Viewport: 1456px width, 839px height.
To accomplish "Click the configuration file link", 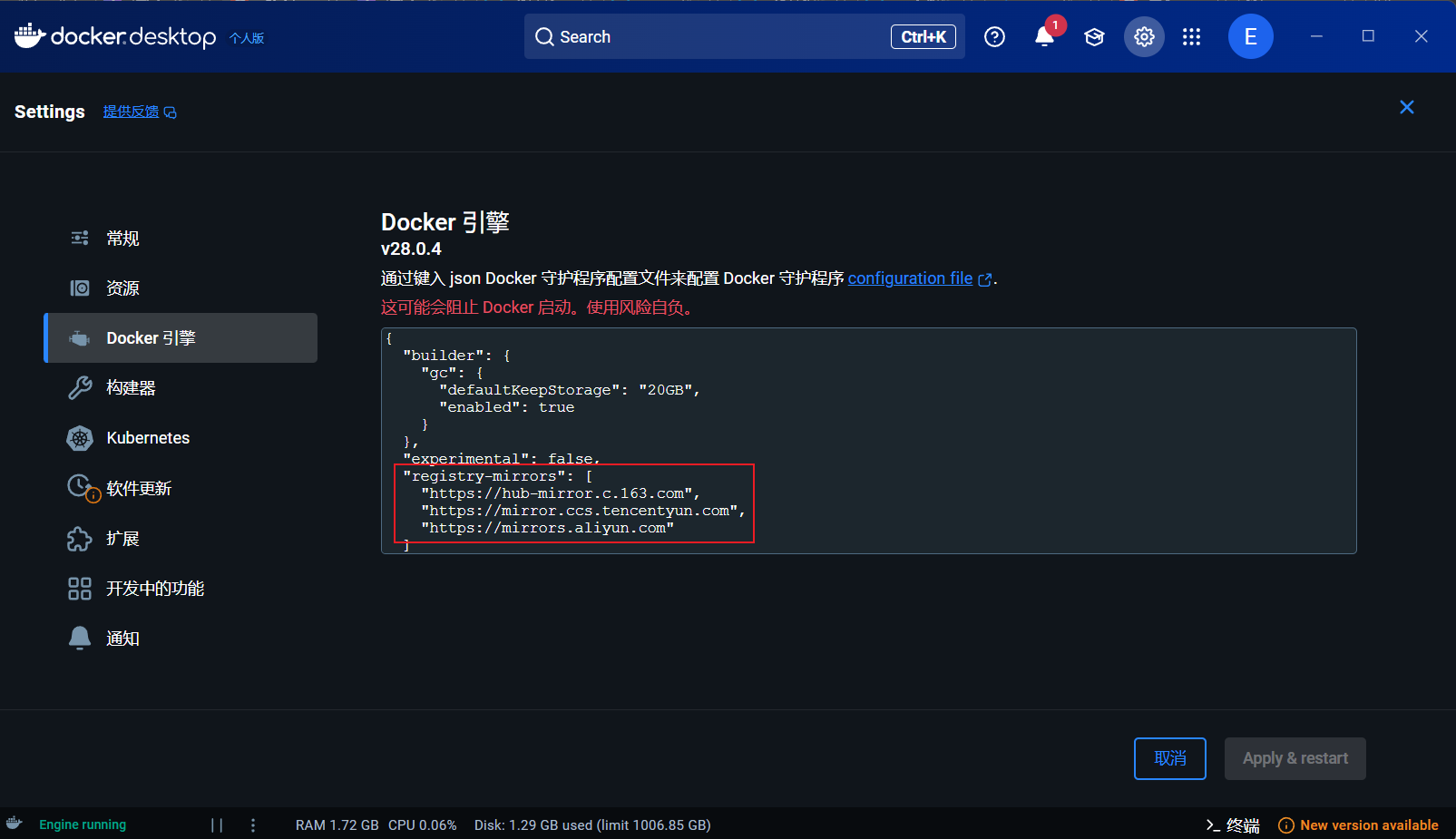I will click(910, 278).
